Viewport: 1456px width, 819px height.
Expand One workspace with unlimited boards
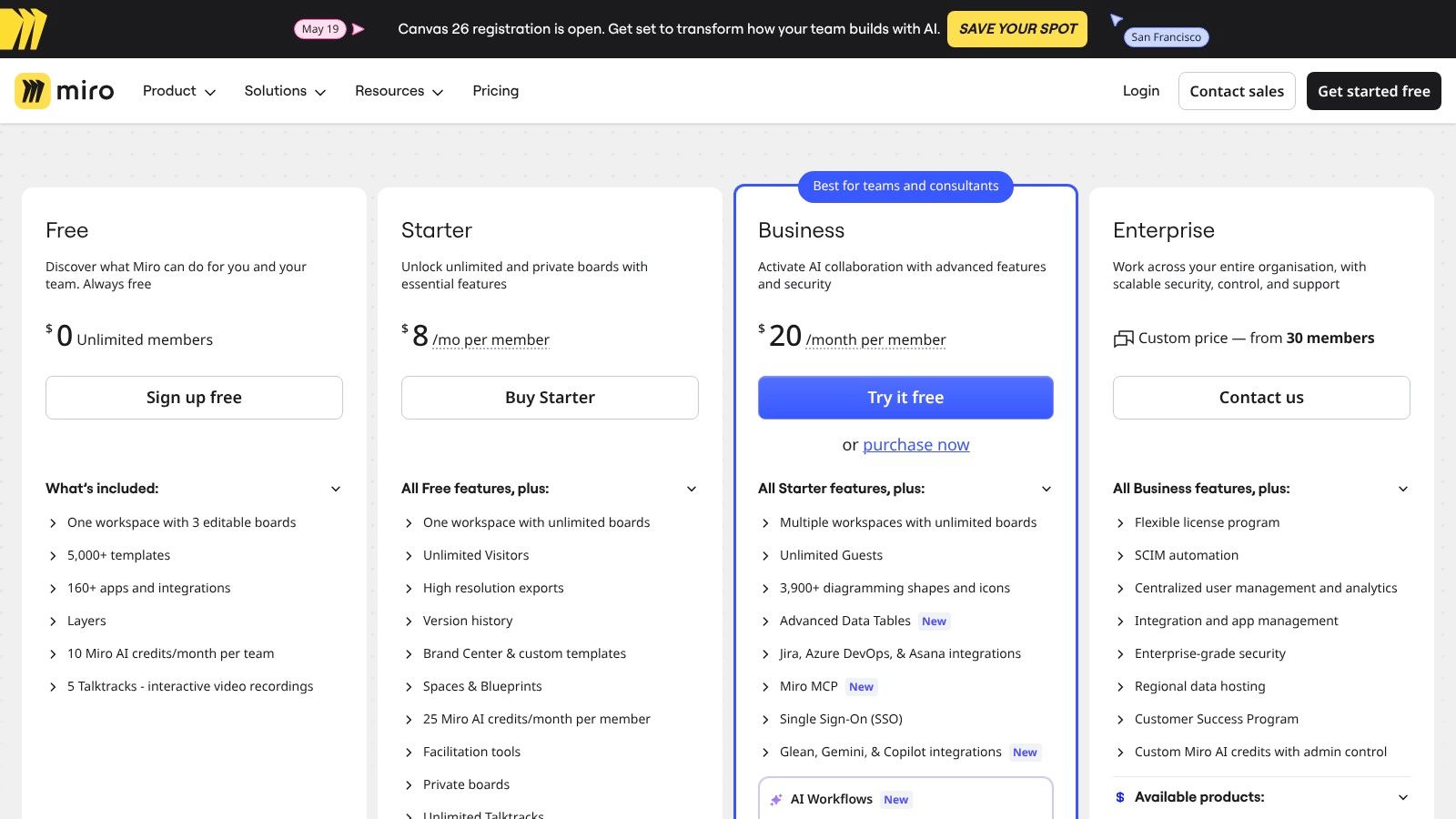[x=527, y=522]
